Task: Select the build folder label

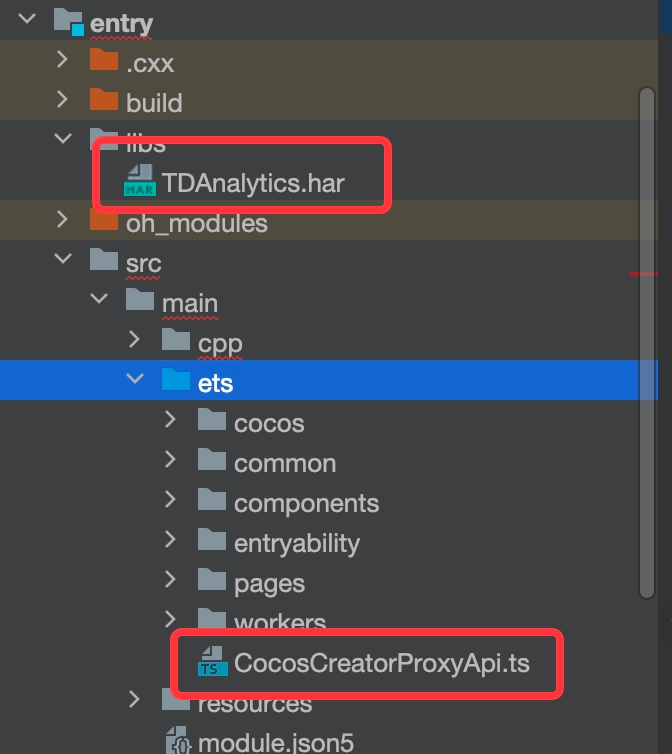Action: pyautogui.click(x=154, y=102)
